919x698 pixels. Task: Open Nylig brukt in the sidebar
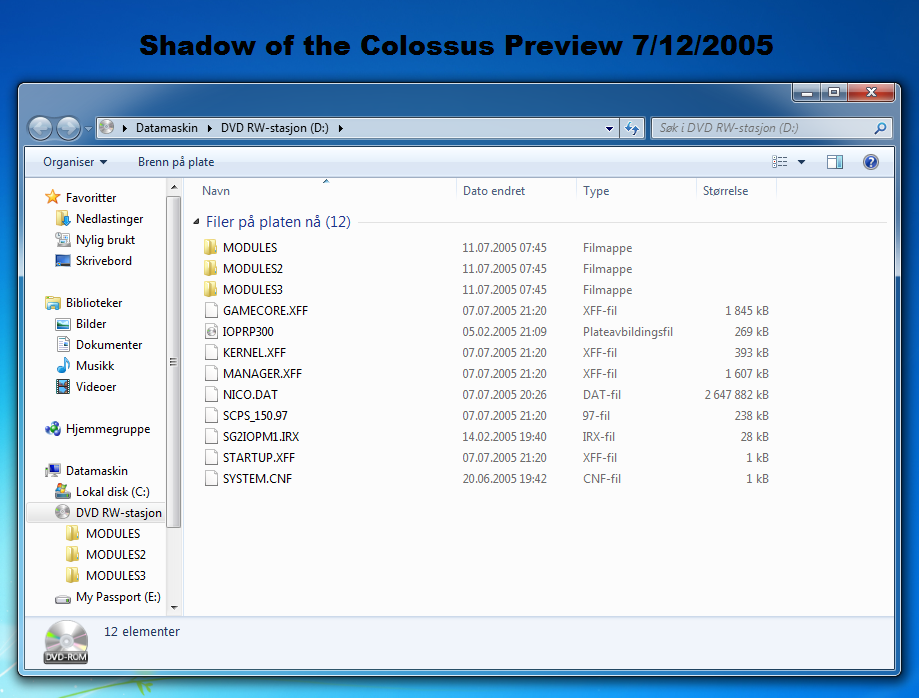pos(105,240)
